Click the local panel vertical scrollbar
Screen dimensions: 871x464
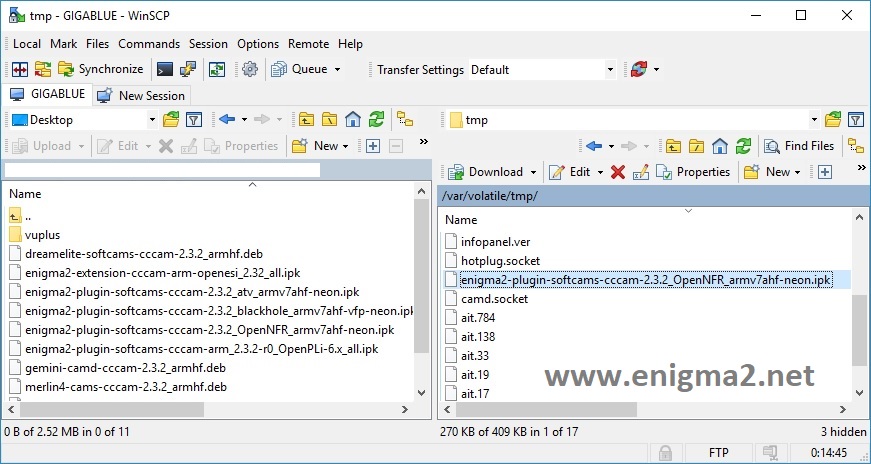tap(422, 276)
